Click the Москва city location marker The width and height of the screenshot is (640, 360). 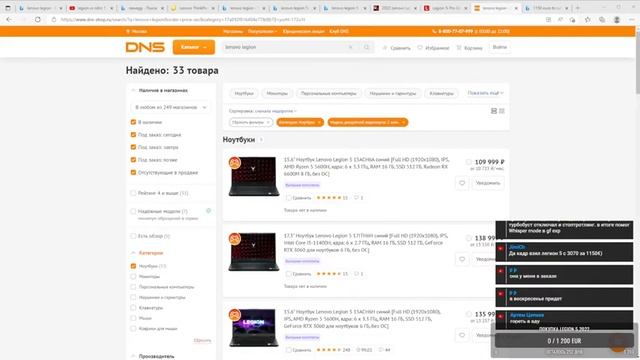coord(136,31)
